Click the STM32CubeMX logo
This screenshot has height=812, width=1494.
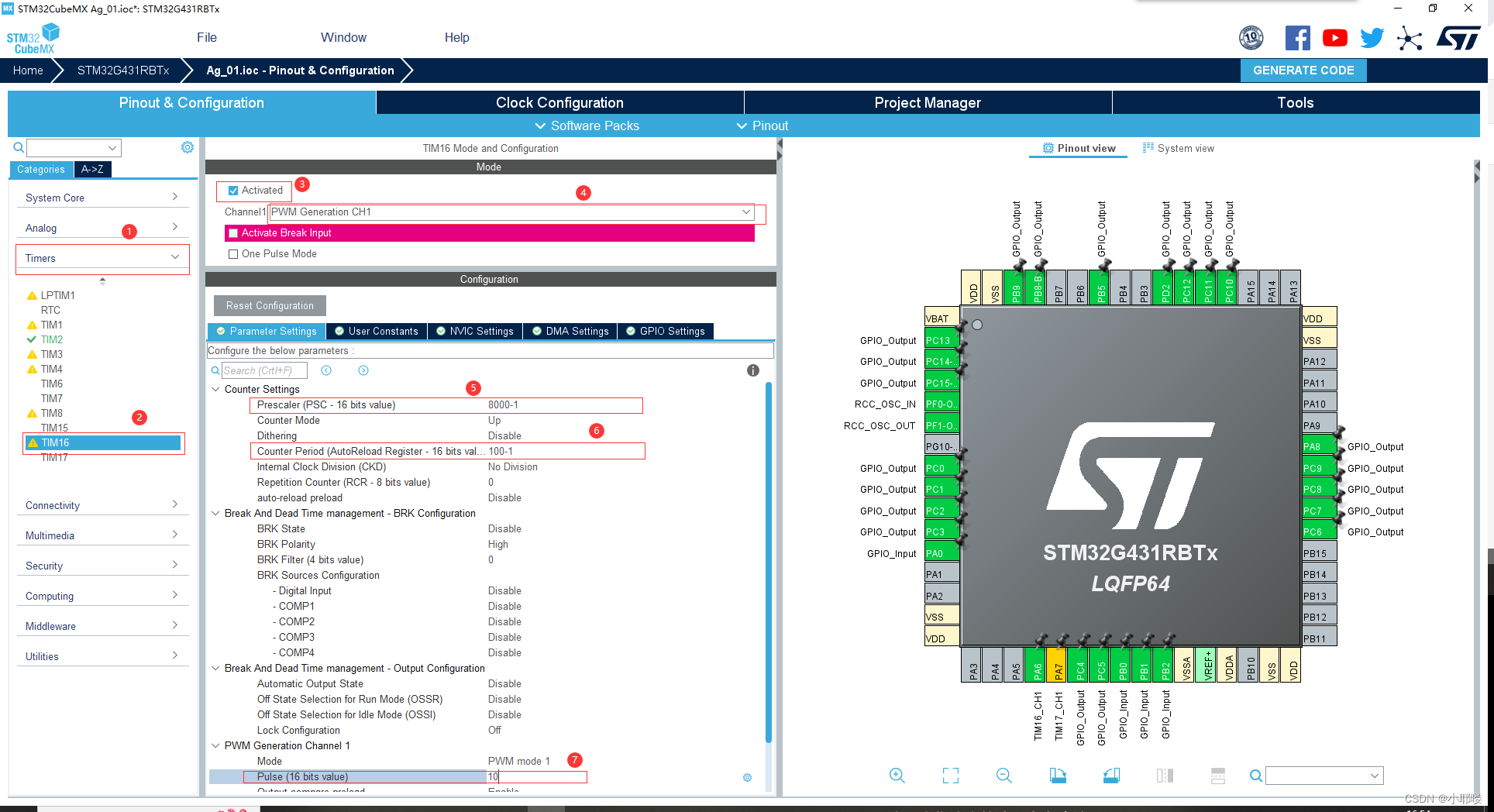pyautogui.click(x=33, y=39)
